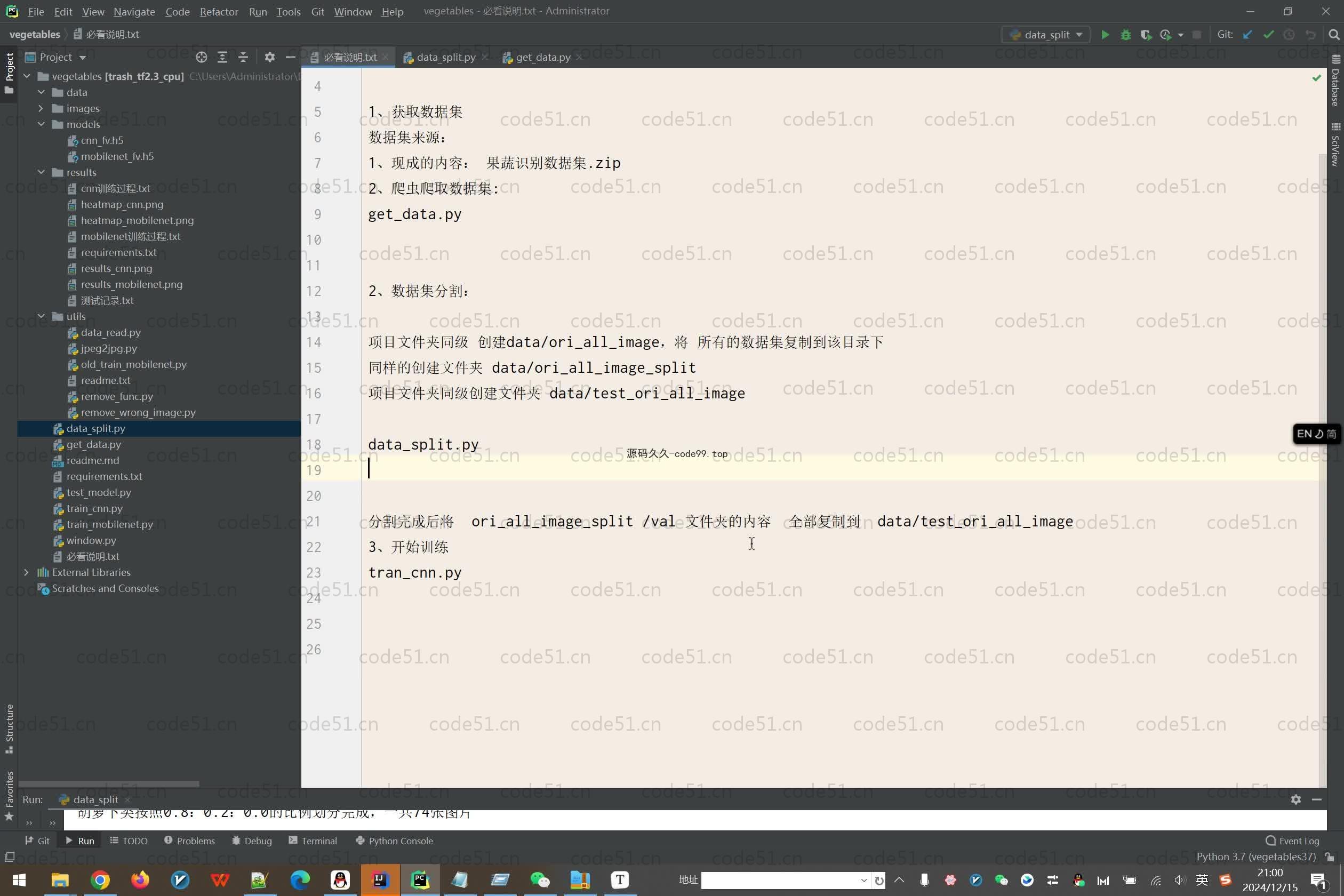
Task: Rollback changes with the undo arrow icon
Action: point(1310,35)
